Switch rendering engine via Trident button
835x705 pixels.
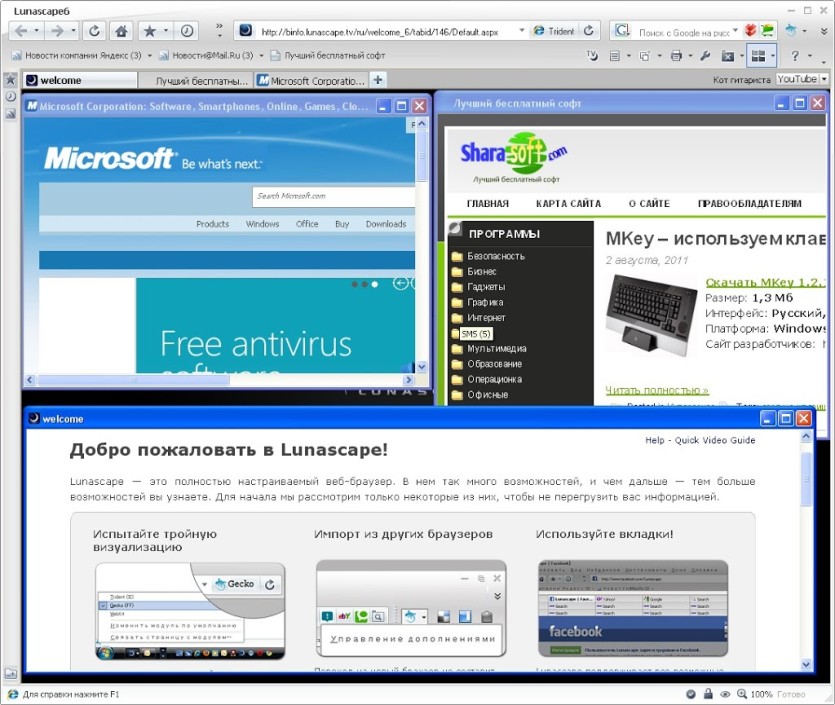[x=554, y=31]
